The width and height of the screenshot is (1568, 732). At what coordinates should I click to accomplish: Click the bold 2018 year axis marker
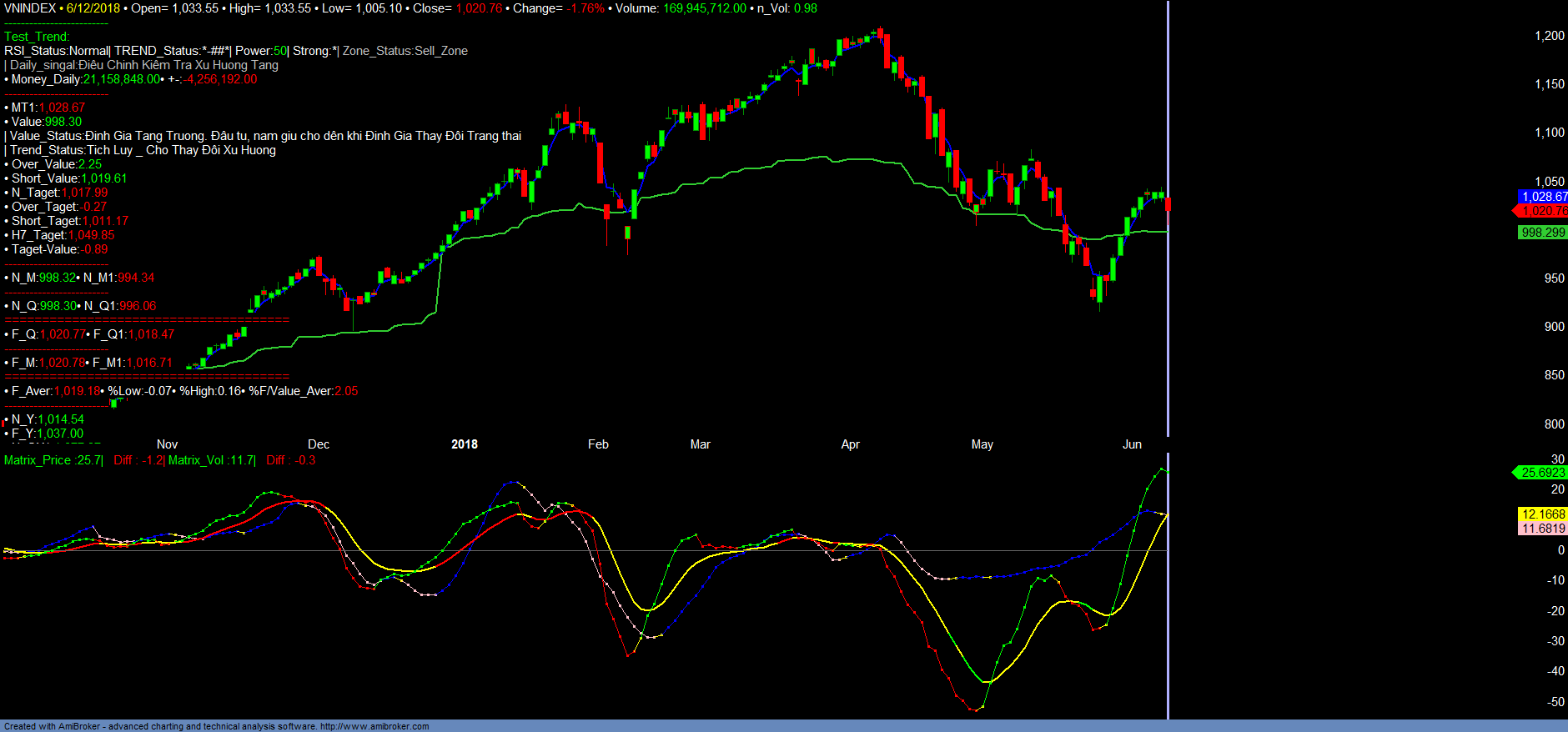click(464, 444)
